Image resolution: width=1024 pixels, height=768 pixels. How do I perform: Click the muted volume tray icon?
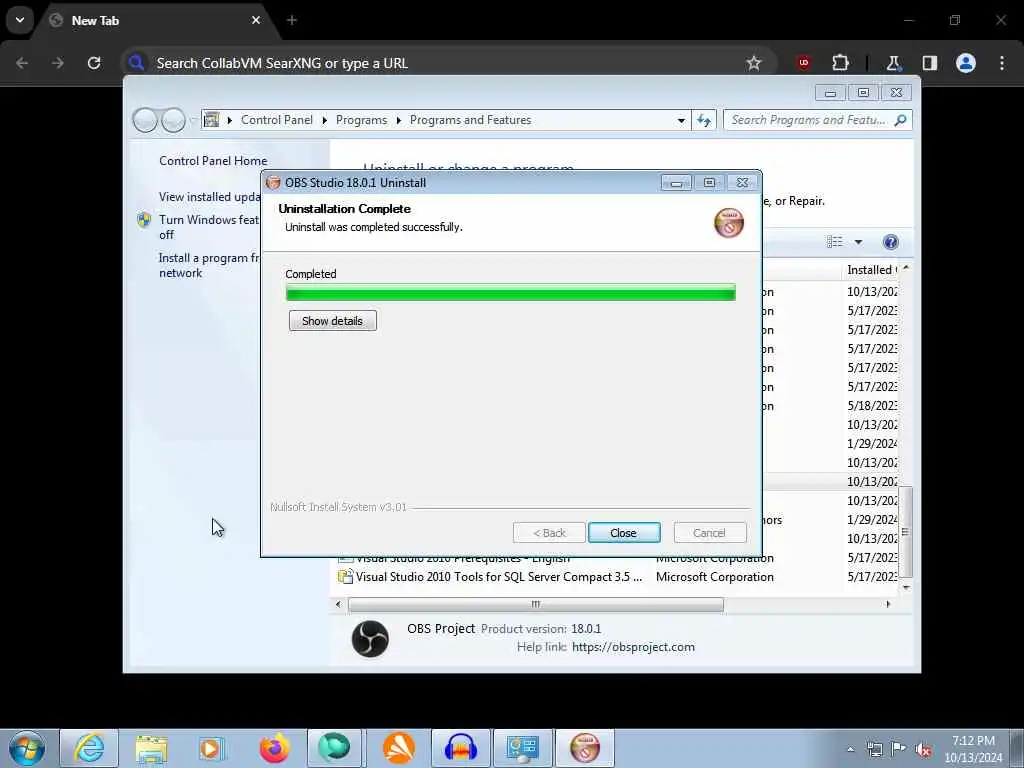tap(923, 749)
